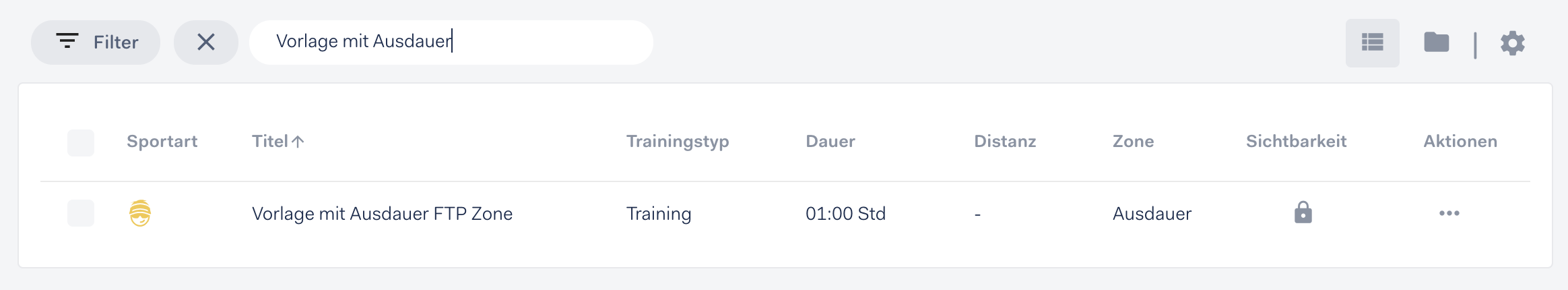Switch to list view

(x=1373, y=43)
